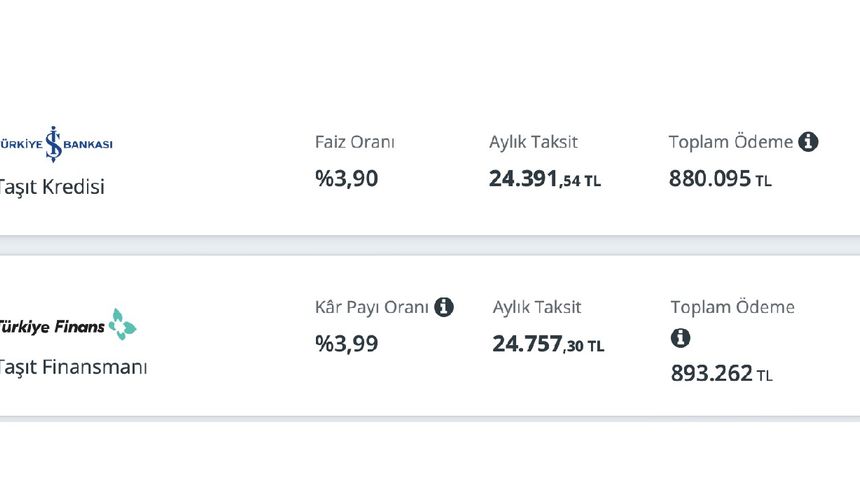Click İş Bankası Toplam Ödeme label
The width and height of the screenshot is (860, 504).
coord(730,142)
